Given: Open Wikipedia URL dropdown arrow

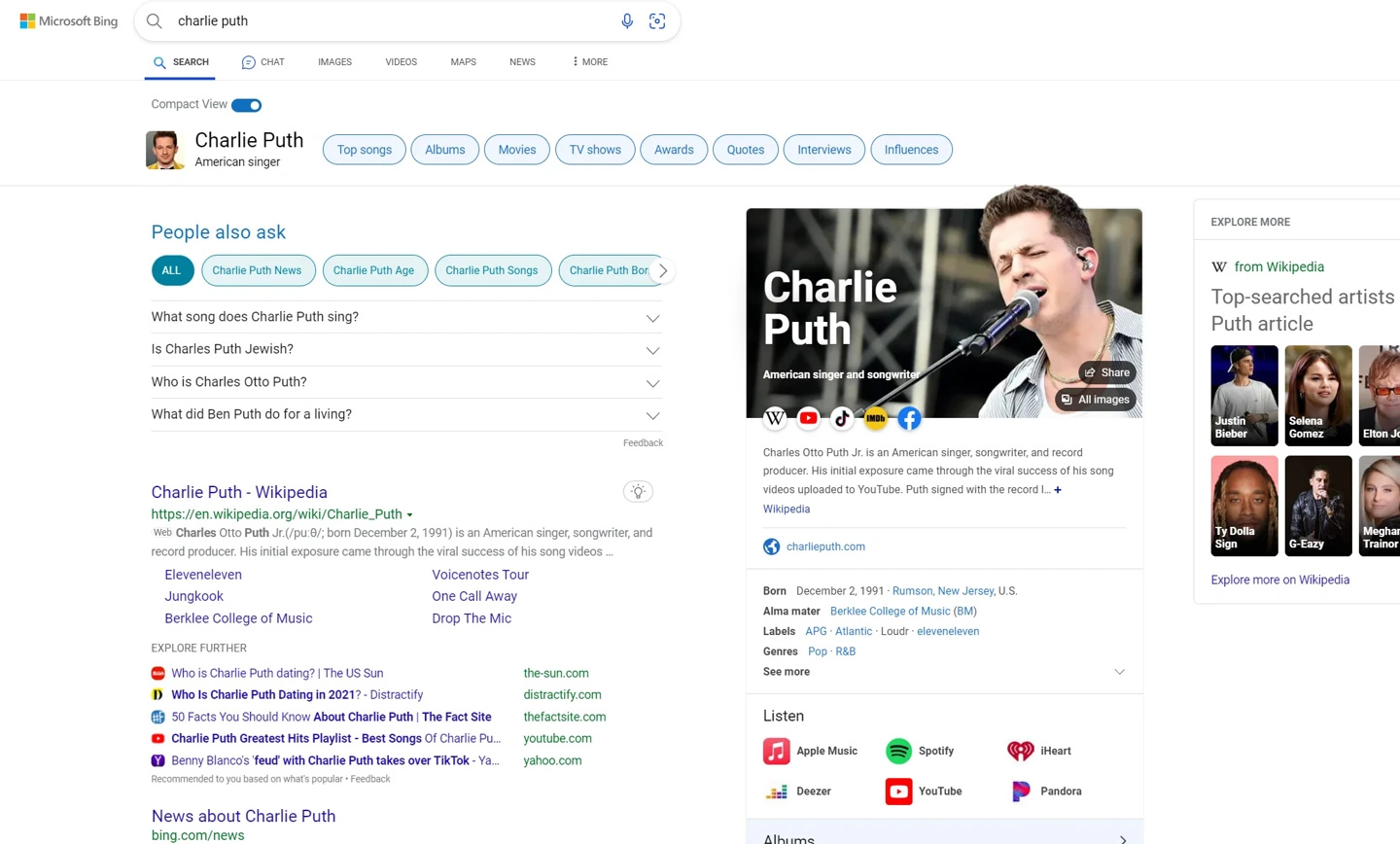Looking at the screenshot, I should pyautogui.click(x=409, y=515).
